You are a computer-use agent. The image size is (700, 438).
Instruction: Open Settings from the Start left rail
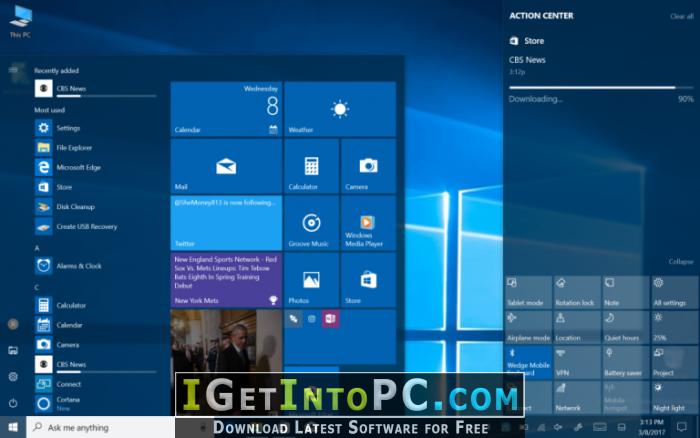[x=13, y=377]
